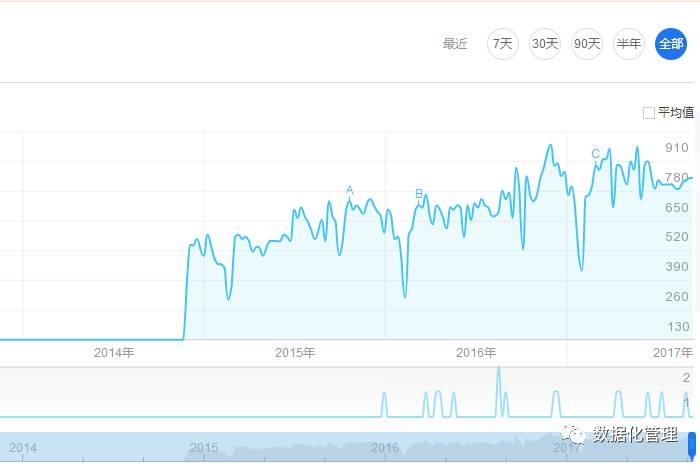This screenshot has height=465, width=700.
Task: Click the 2015 label in range selector
Action: coord(204,447)
